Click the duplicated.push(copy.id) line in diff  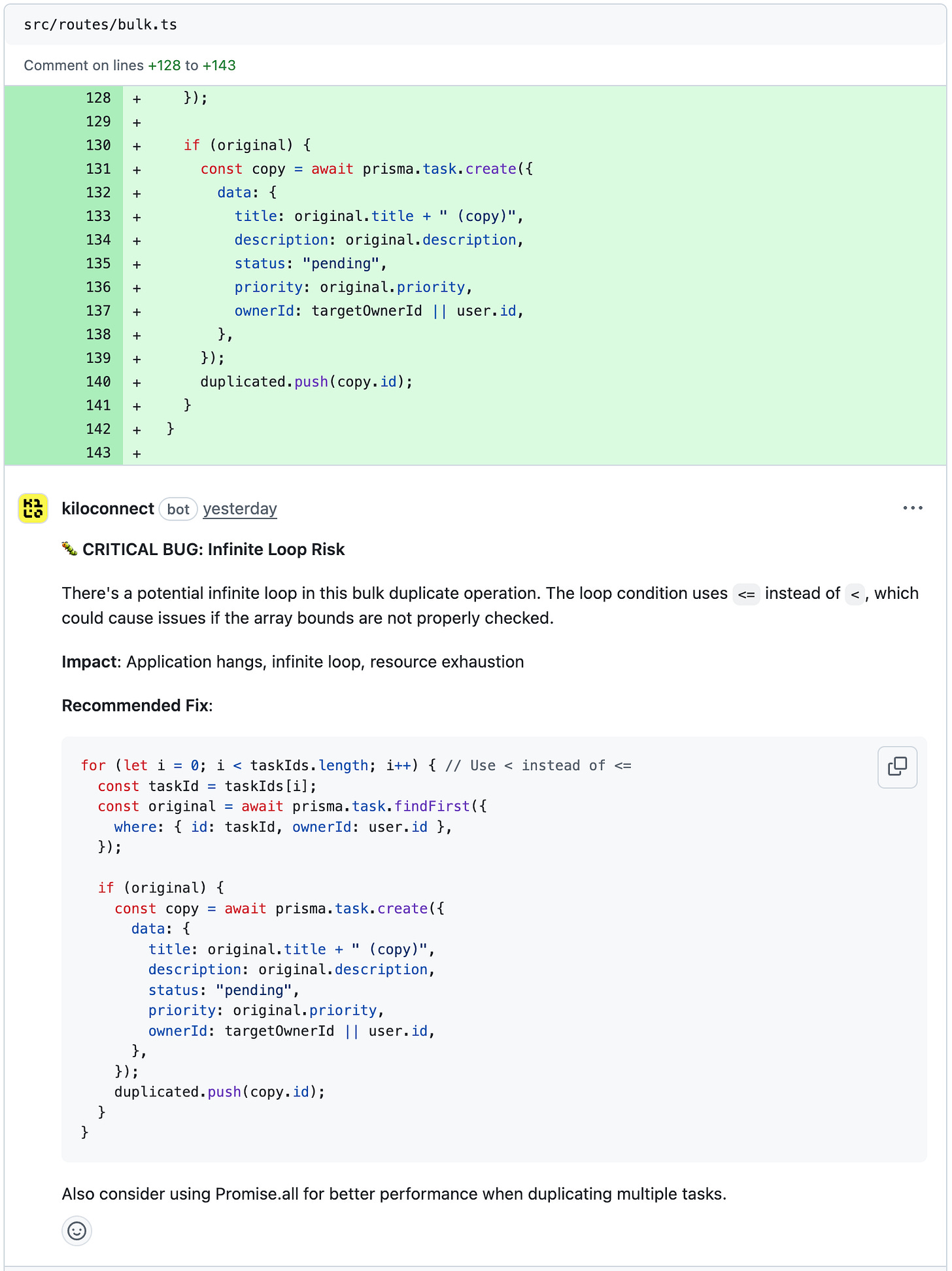click(306, 382)
